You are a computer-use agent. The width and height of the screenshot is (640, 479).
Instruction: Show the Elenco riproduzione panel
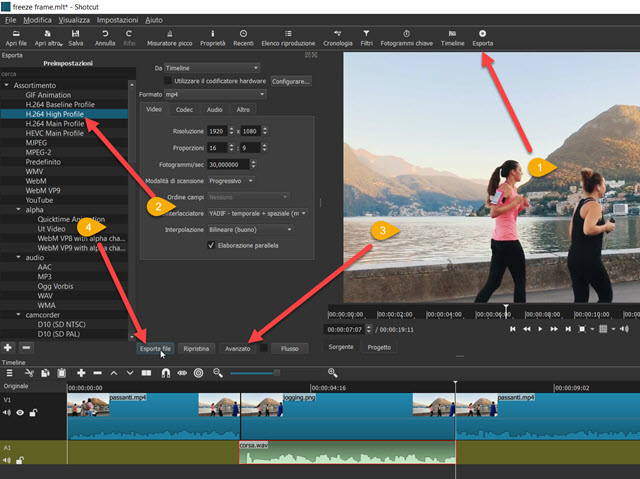click(288, 38)
